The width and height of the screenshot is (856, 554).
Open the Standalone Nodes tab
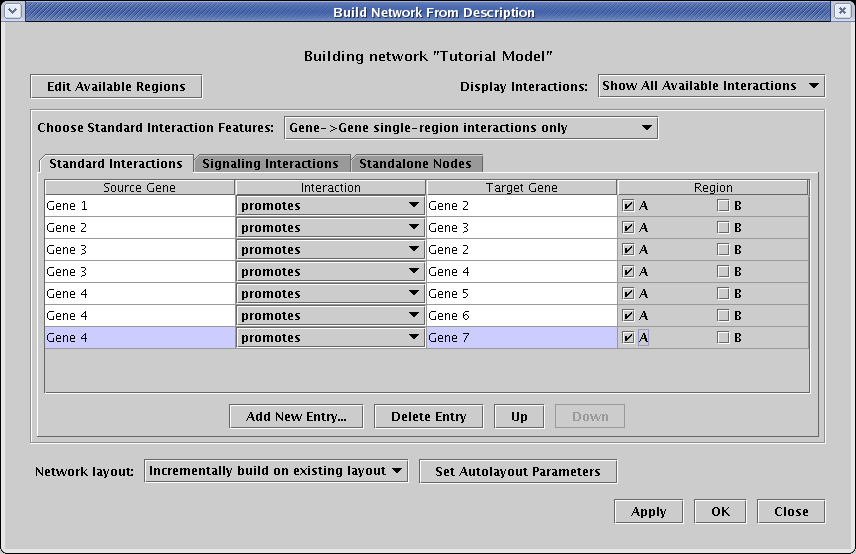coord(415,163)
